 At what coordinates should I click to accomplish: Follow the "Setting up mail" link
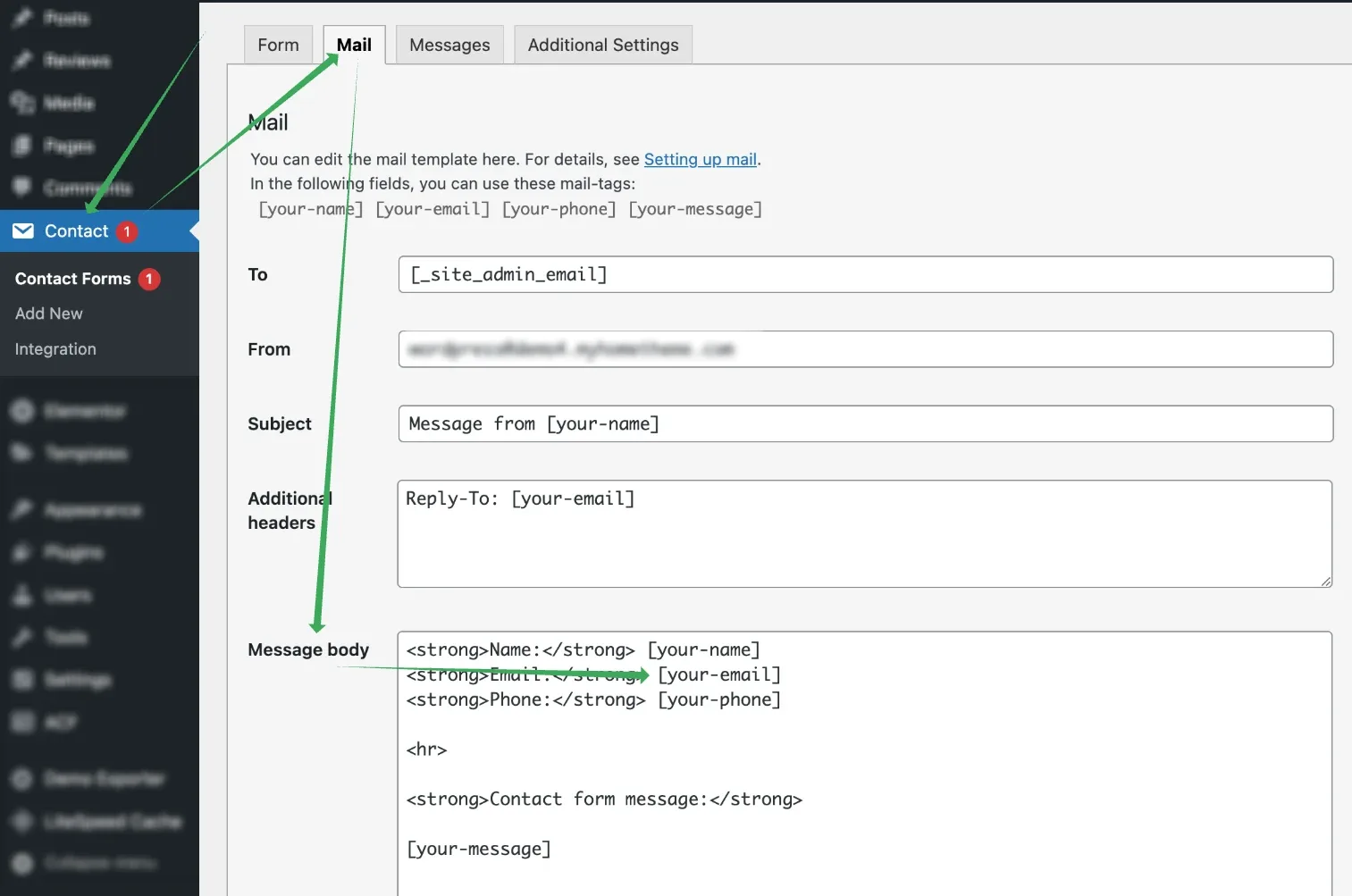click(701, 159)
